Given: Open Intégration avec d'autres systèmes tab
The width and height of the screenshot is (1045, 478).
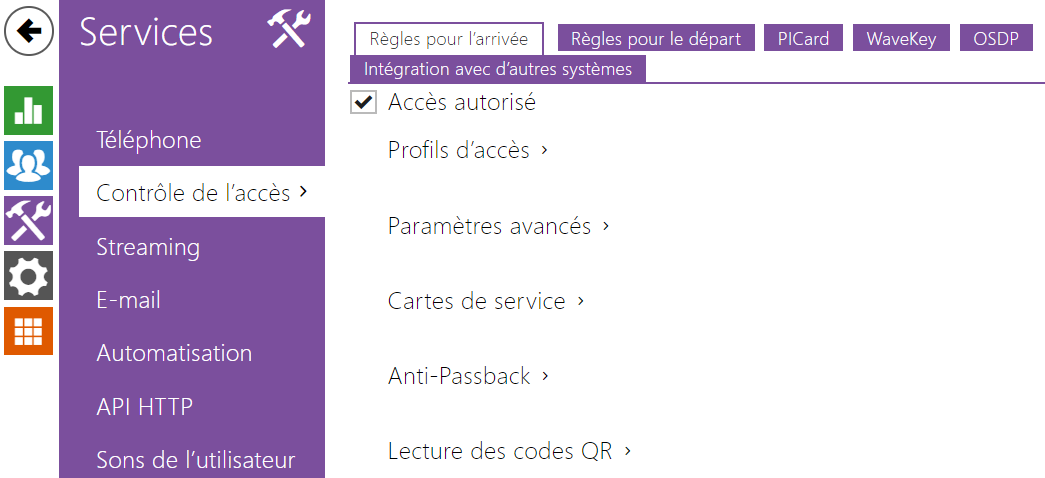Looking at the screenshot, I should [498, 69].
